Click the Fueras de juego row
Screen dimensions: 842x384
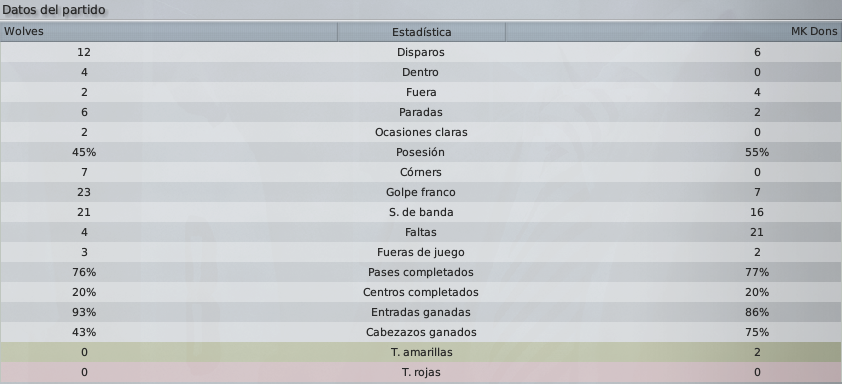point(421,252)
